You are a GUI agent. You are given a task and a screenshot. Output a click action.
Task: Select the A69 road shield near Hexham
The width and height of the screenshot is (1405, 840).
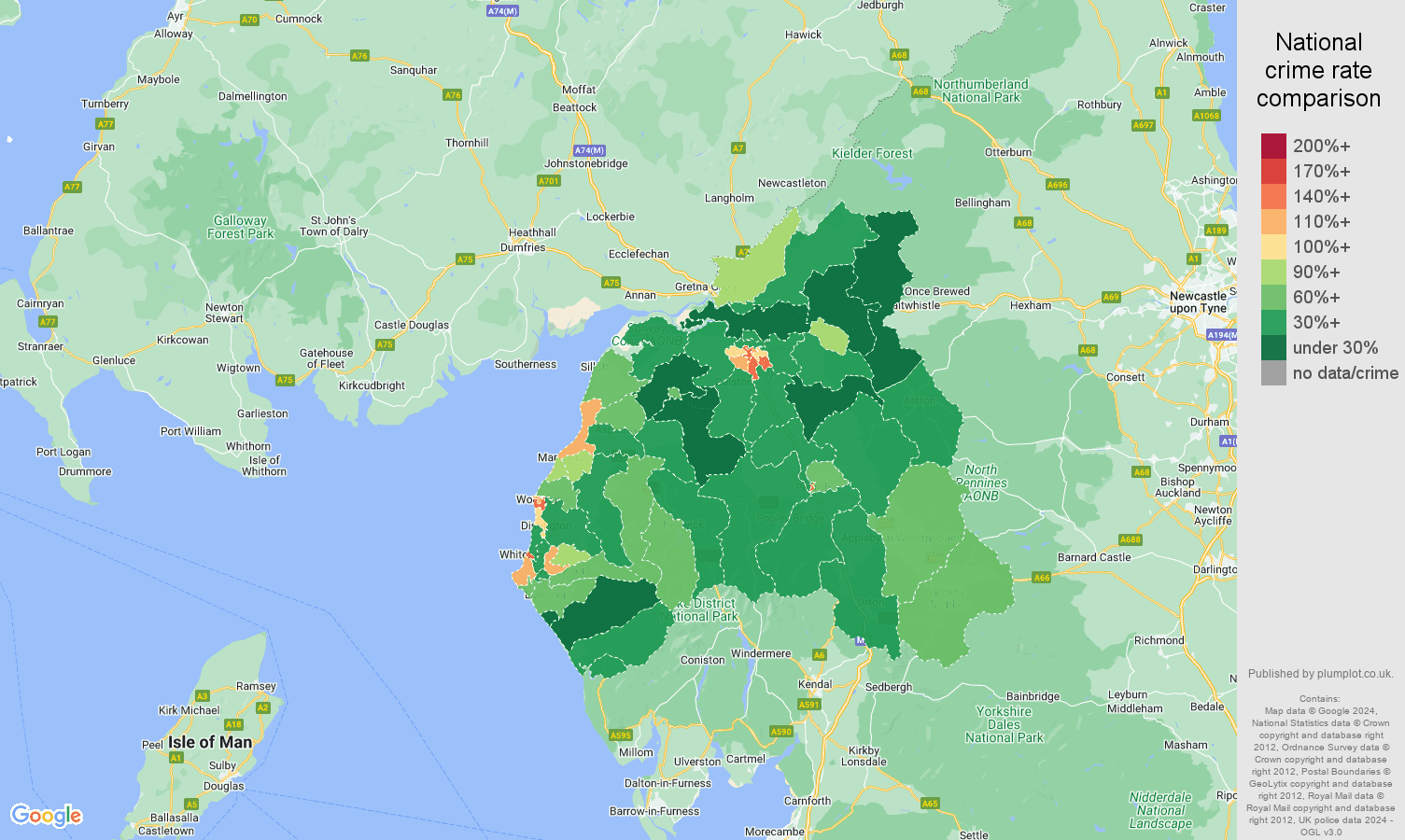tap(1111, 297)
